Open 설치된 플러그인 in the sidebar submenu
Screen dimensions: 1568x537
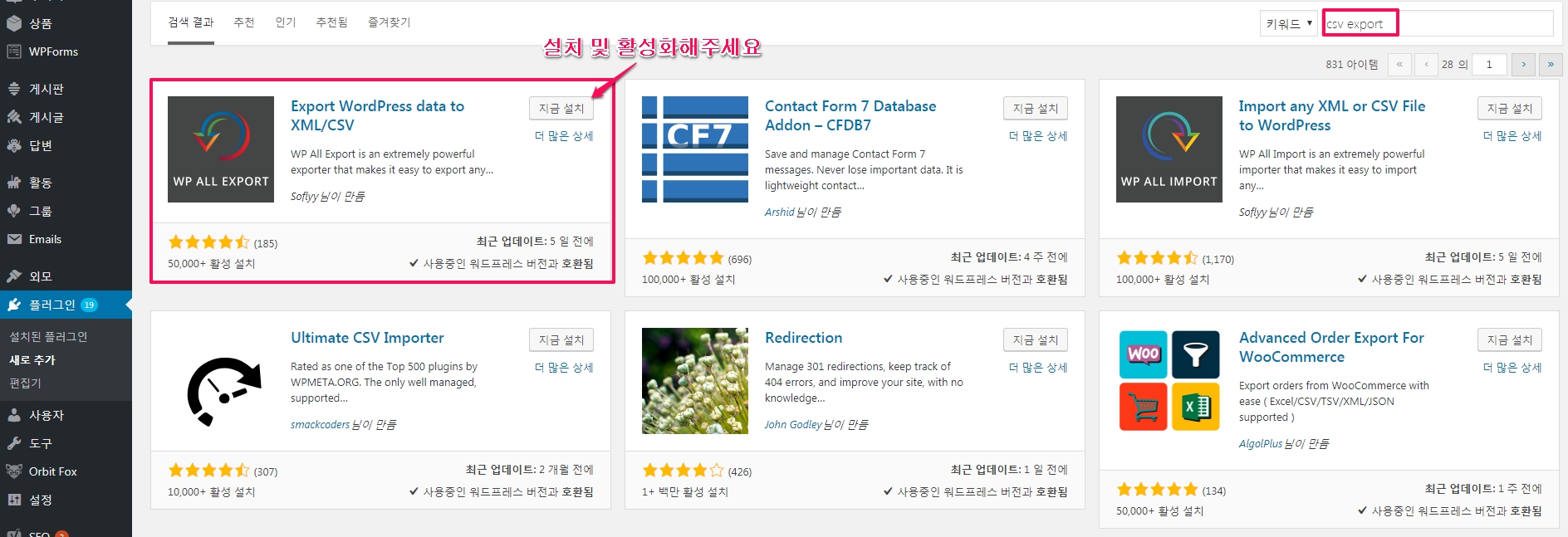(48, 336)
